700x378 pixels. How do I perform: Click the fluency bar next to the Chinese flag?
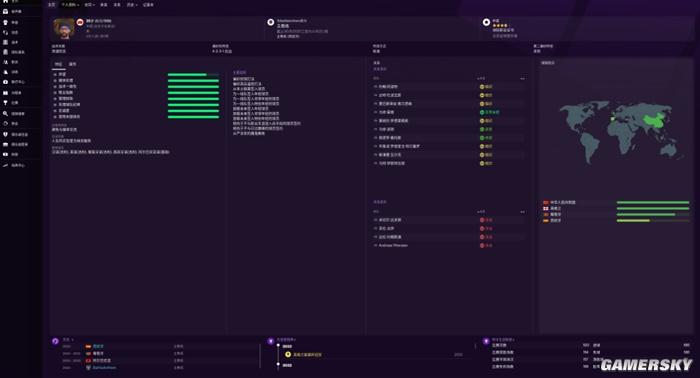point(653,203)
